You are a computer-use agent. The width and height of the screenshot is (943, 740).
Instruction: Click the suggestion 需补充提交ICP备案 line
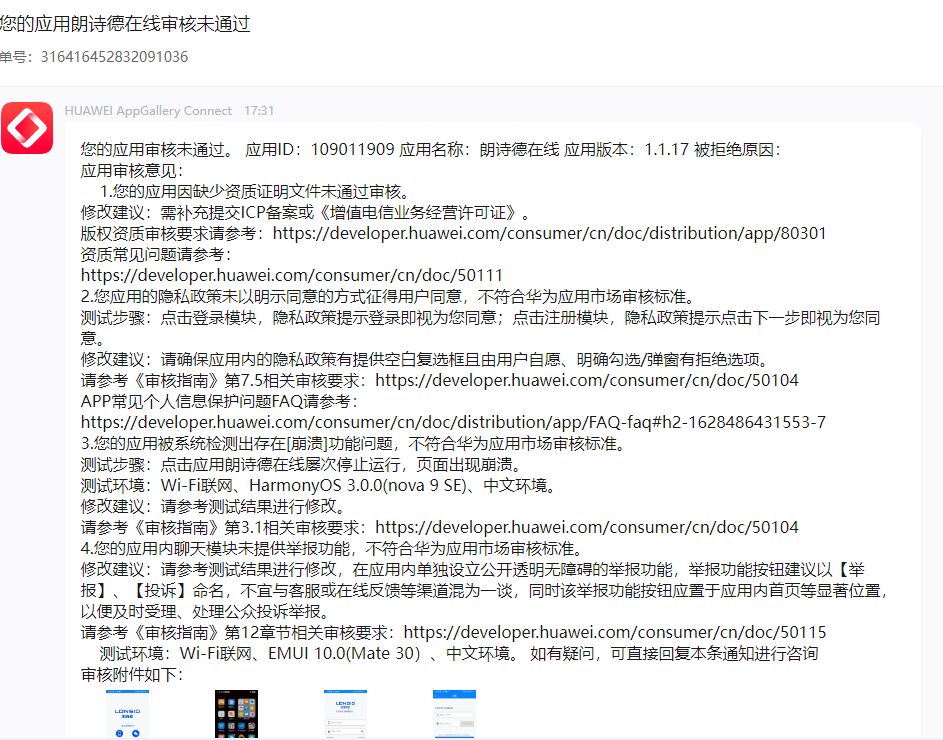pos(306,212)
